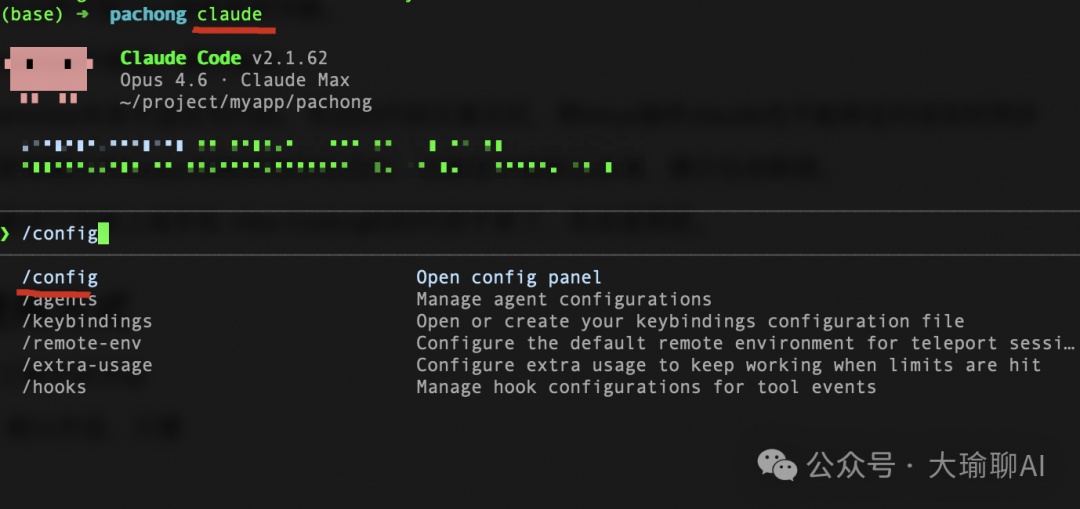
Task: Click the underlined "claude" command in the shell line
Action: click(229, 15)
